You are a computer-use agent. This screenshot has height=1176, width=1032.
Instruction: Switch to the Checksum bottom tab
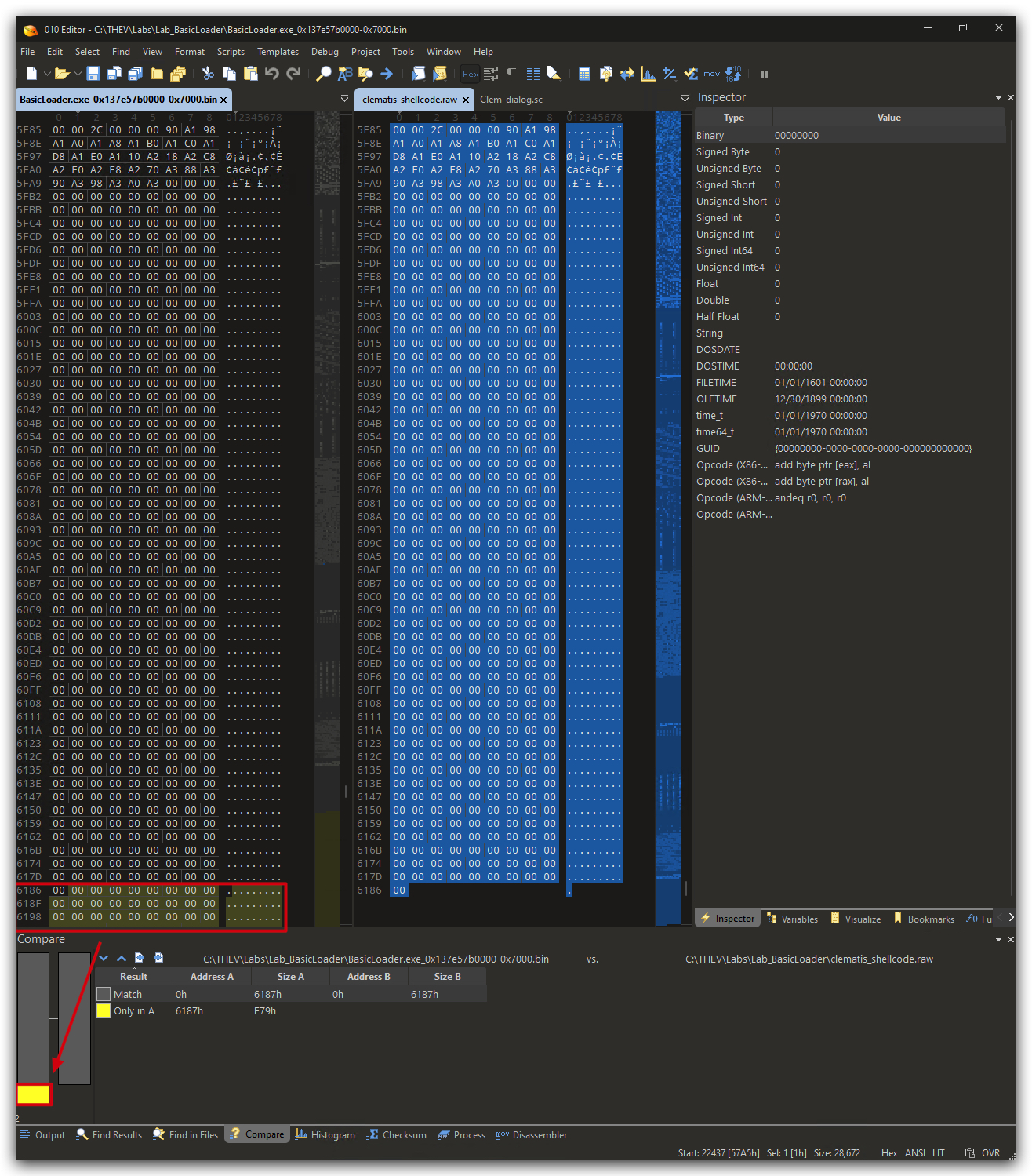click(397, 1135)
